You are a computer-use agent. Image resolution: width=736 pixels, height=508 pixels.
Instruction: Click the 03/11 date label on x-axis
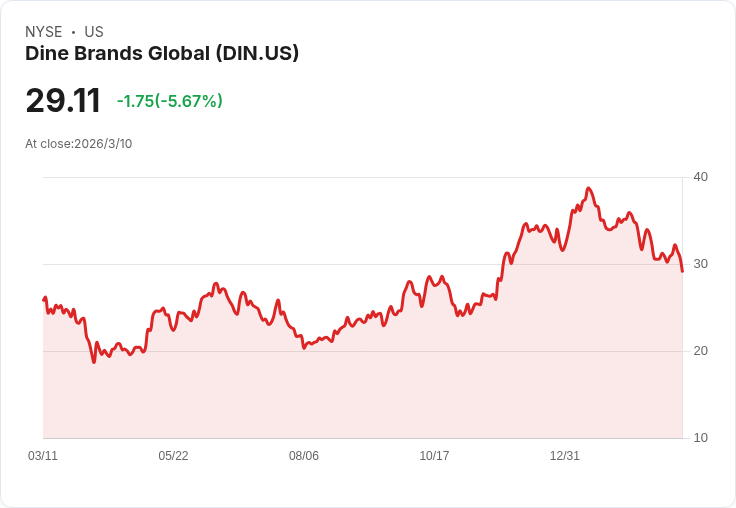point(43,456)
